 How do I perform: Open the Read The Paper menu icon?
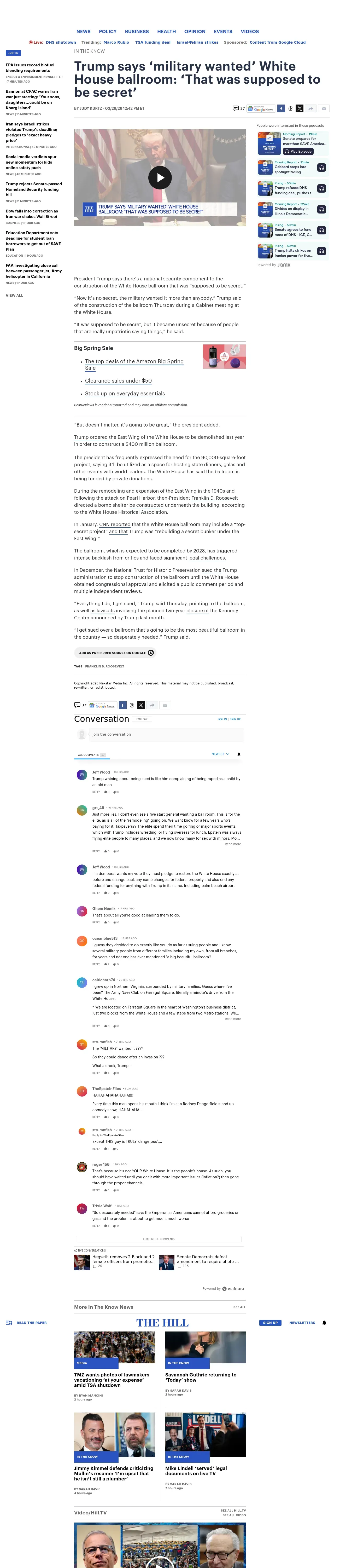(9, 1323)
